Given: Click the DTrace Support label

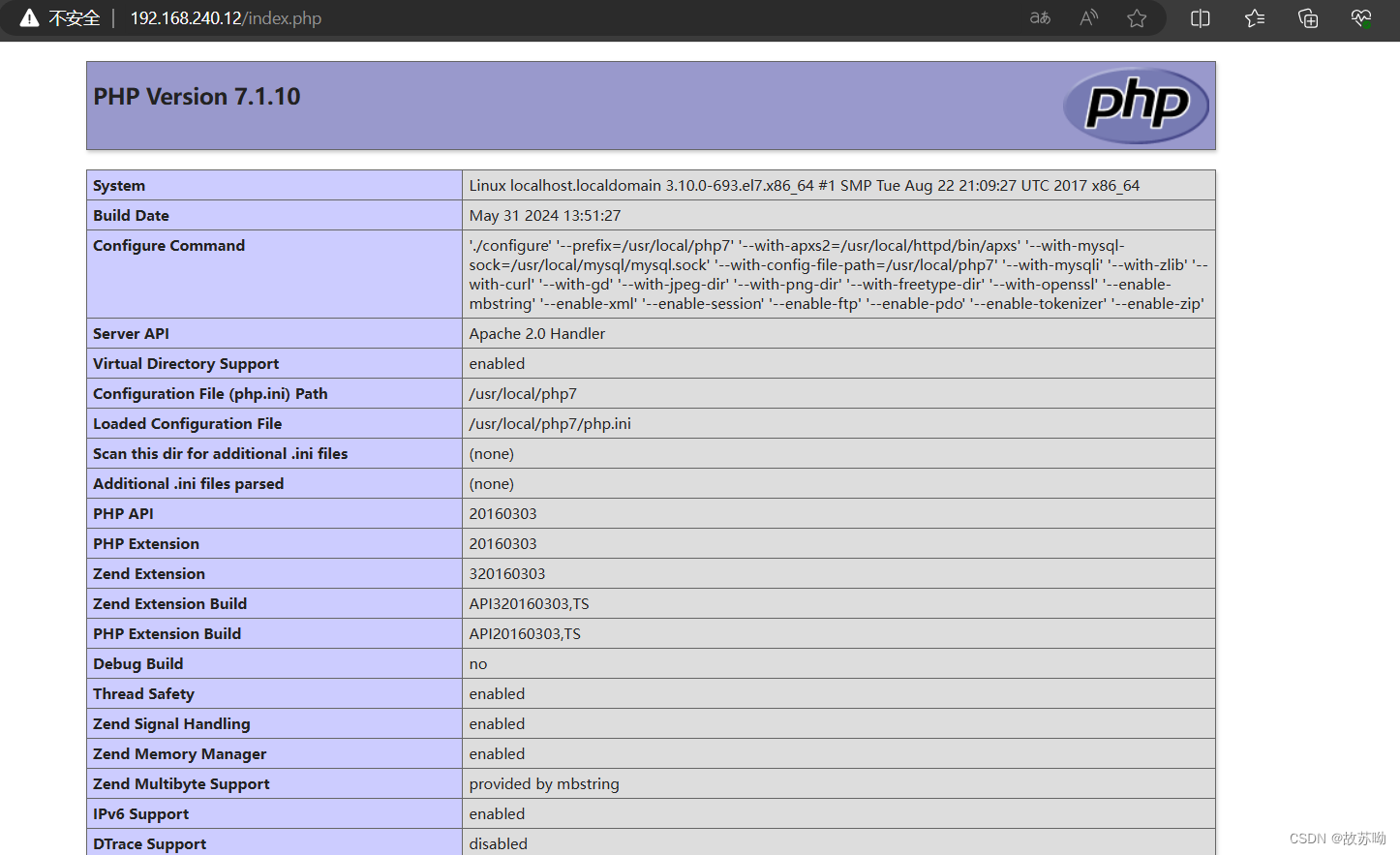Looking at the screenshot, I should 149,844.
